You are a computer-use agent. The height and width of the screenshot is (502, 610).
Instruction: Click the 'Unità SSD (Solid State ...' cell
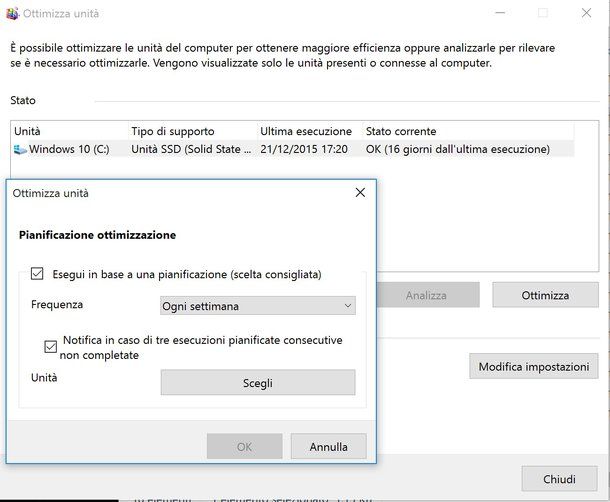[x=191, y=149]
